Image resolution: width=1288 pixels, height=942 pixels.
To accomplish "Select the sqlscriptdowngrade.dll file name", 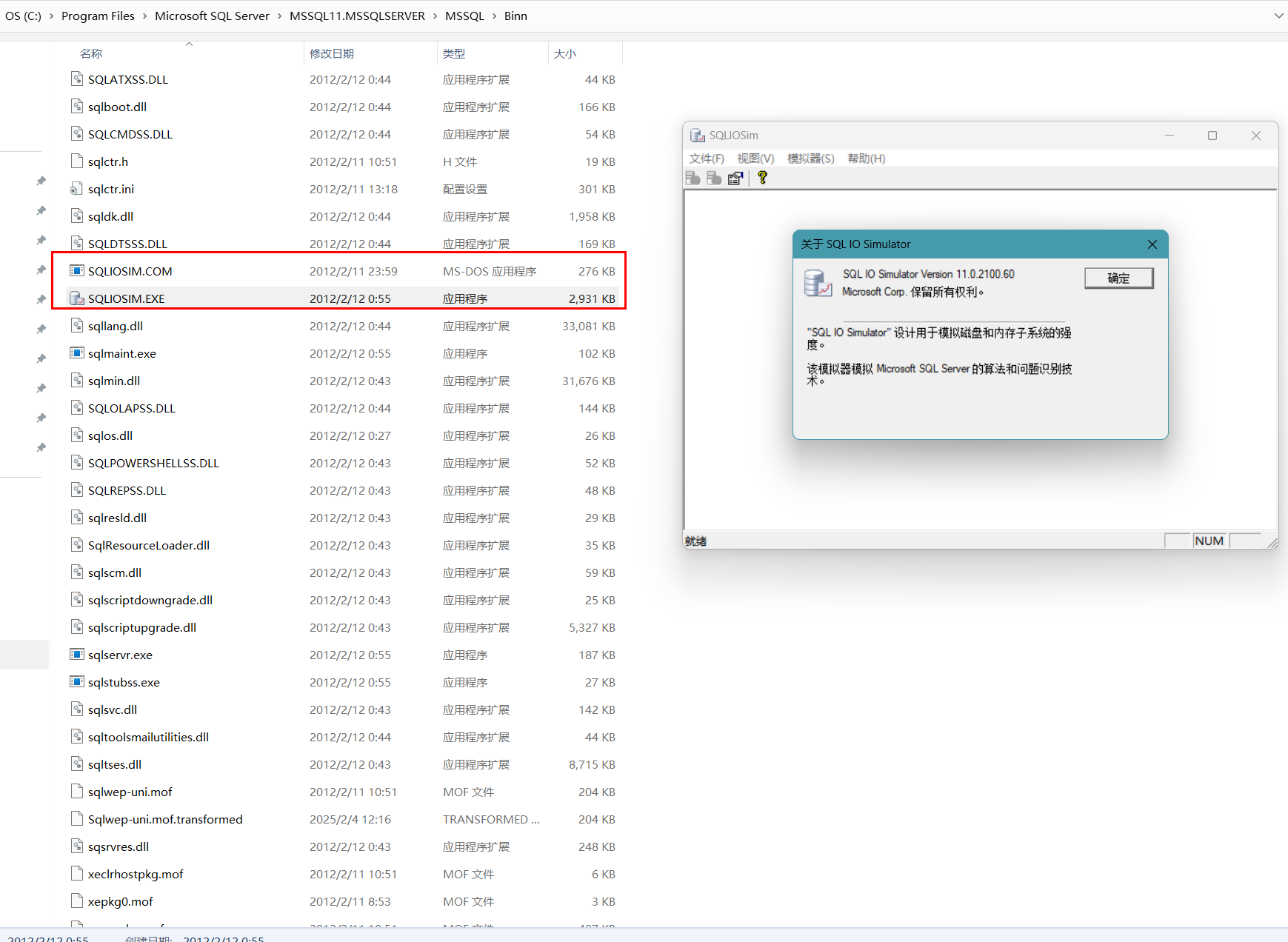I will tap(150, 600).
